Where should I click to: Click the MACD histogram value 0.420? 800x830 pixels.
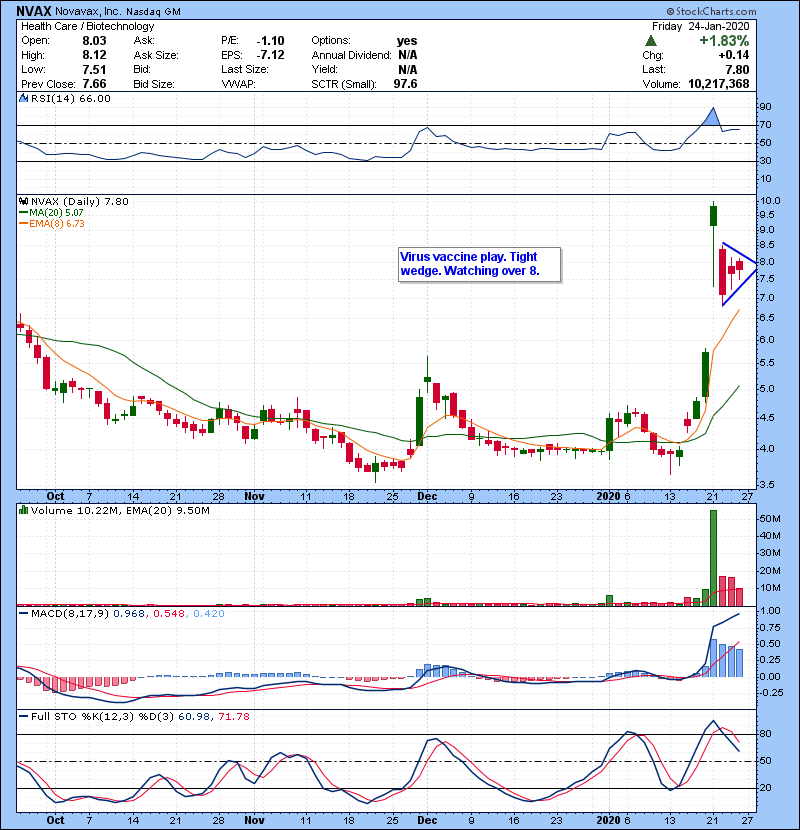[x=209, y=614]
